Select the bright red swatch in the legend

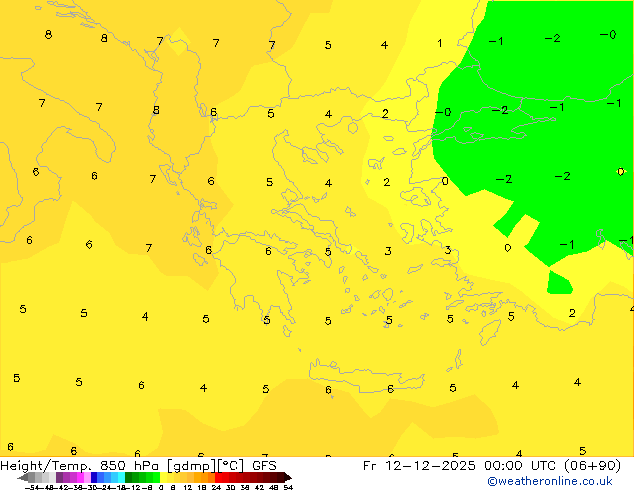[219, 477]
